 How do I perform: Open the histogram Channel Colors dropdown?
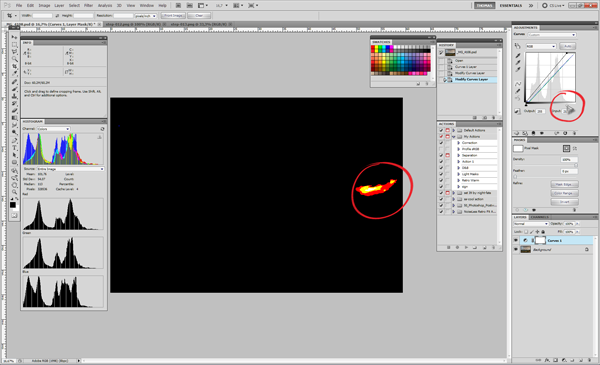[53, 129]
